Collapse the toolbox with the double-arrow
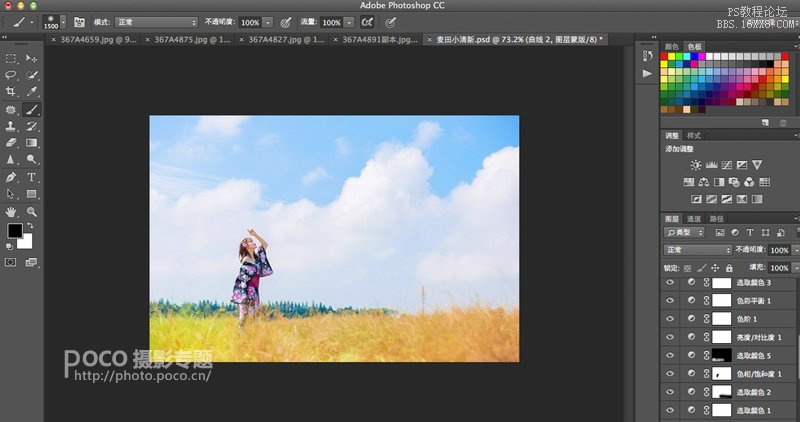The height and width of the screenshot is (422, 800). [5, 37]
